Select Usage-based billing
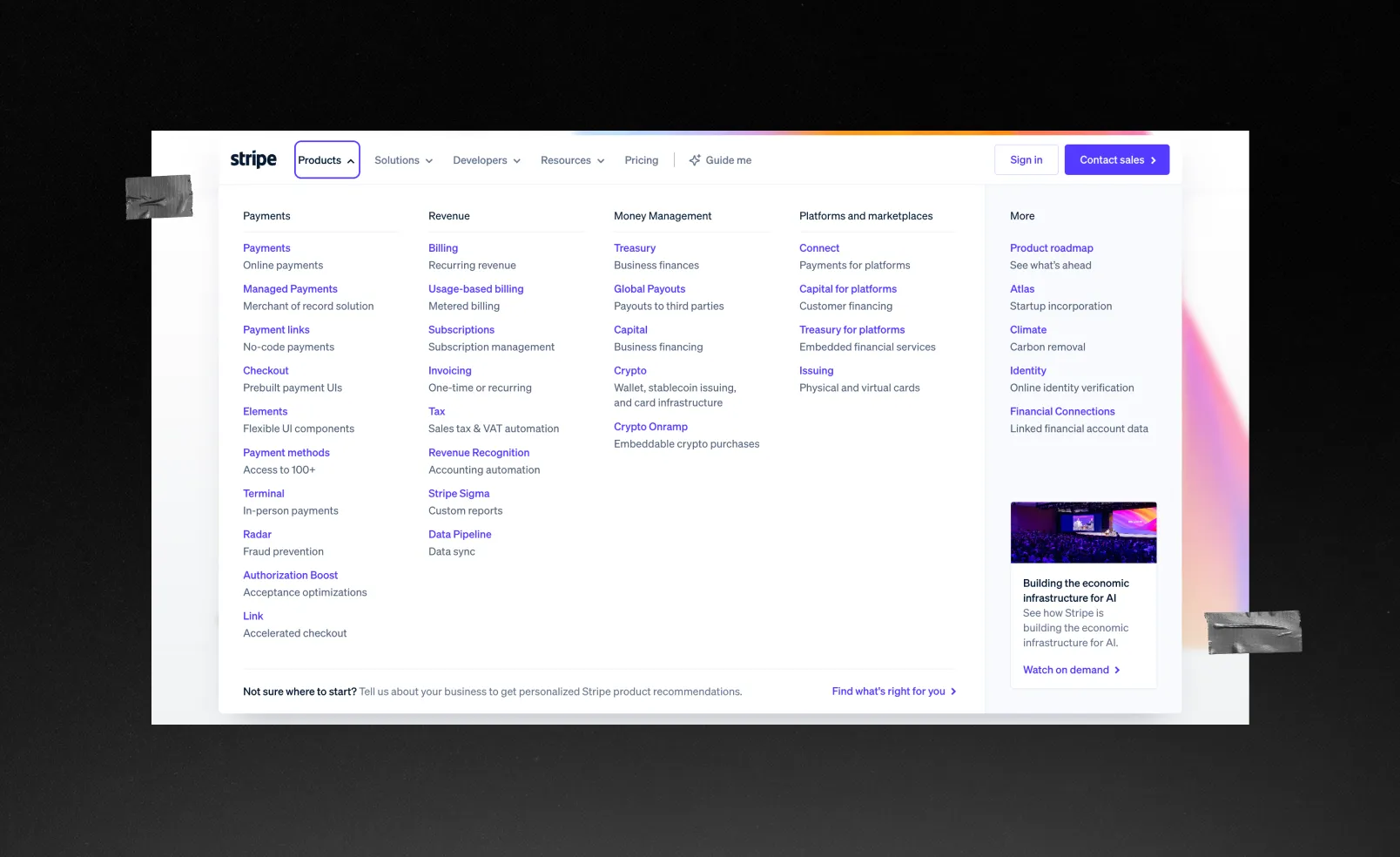Screen dimensions: 1400x857 point(476,289)
